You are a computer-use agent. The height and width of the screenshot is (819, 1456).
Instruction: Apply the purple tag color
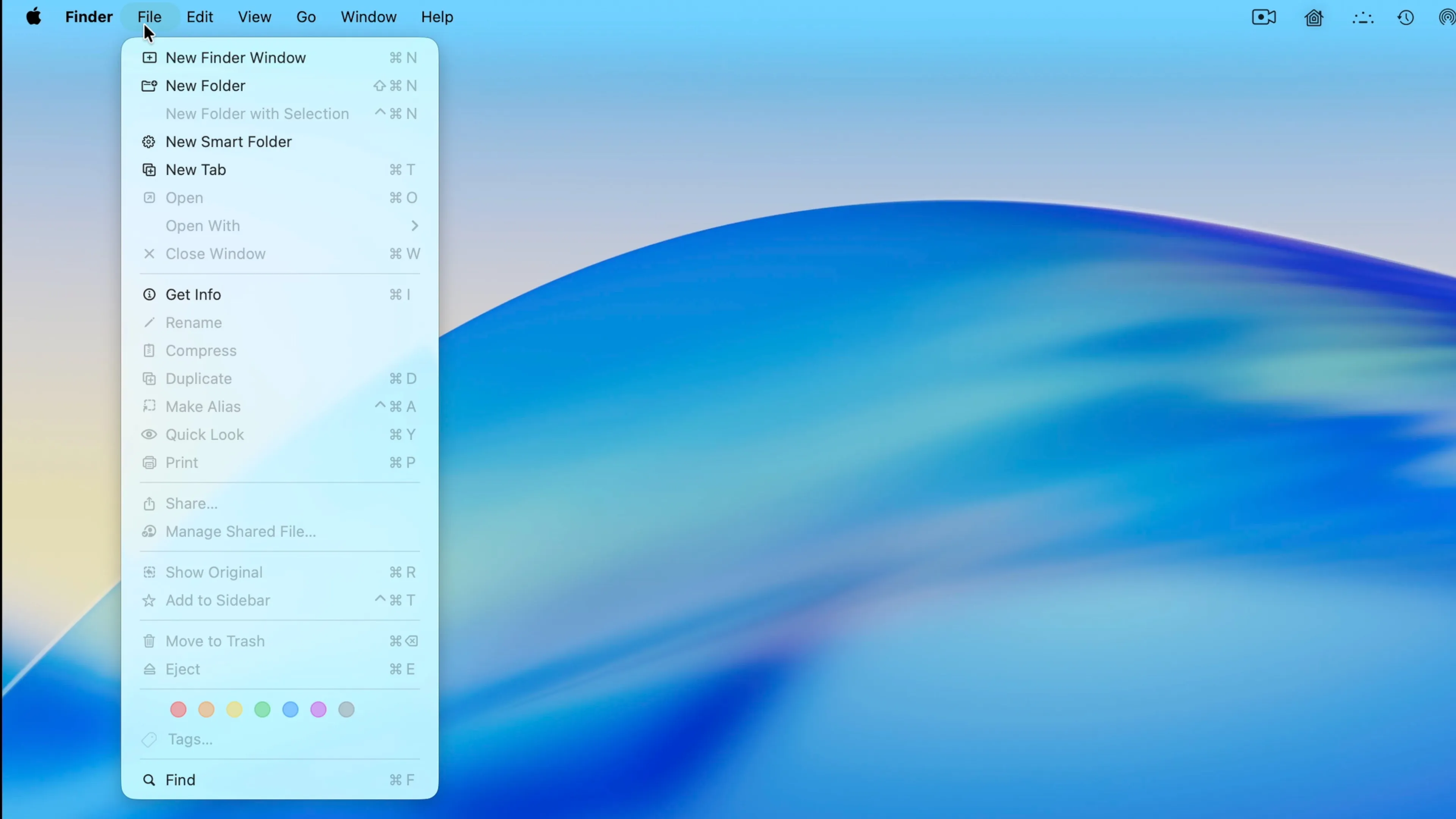(x=318, y=709)
